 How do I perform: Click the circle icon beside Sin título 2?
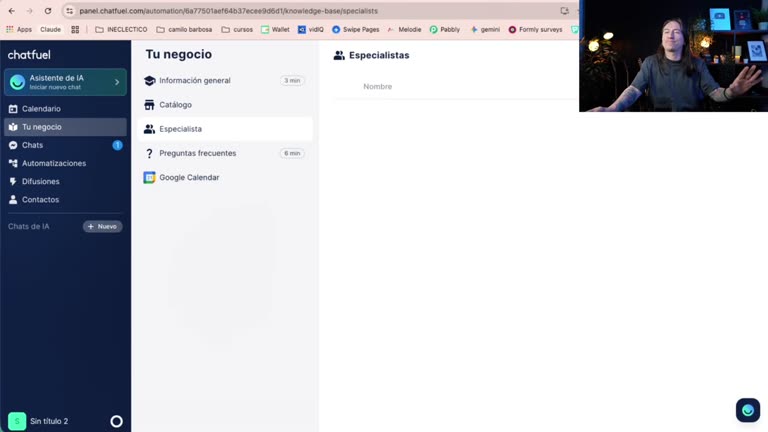(x=117, y=421)
